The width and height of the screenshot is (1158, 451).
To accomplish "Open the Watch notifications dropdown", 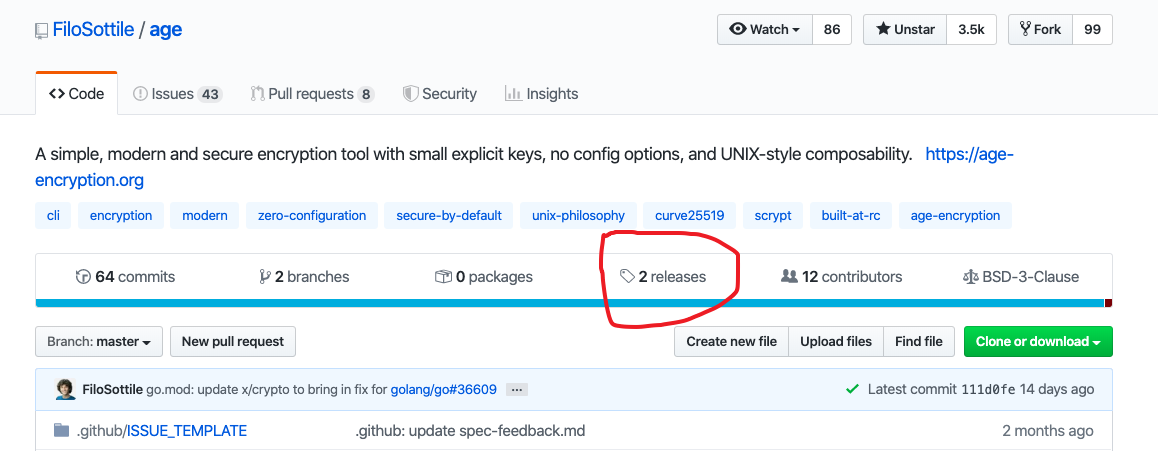I will [x=765, y=30].
